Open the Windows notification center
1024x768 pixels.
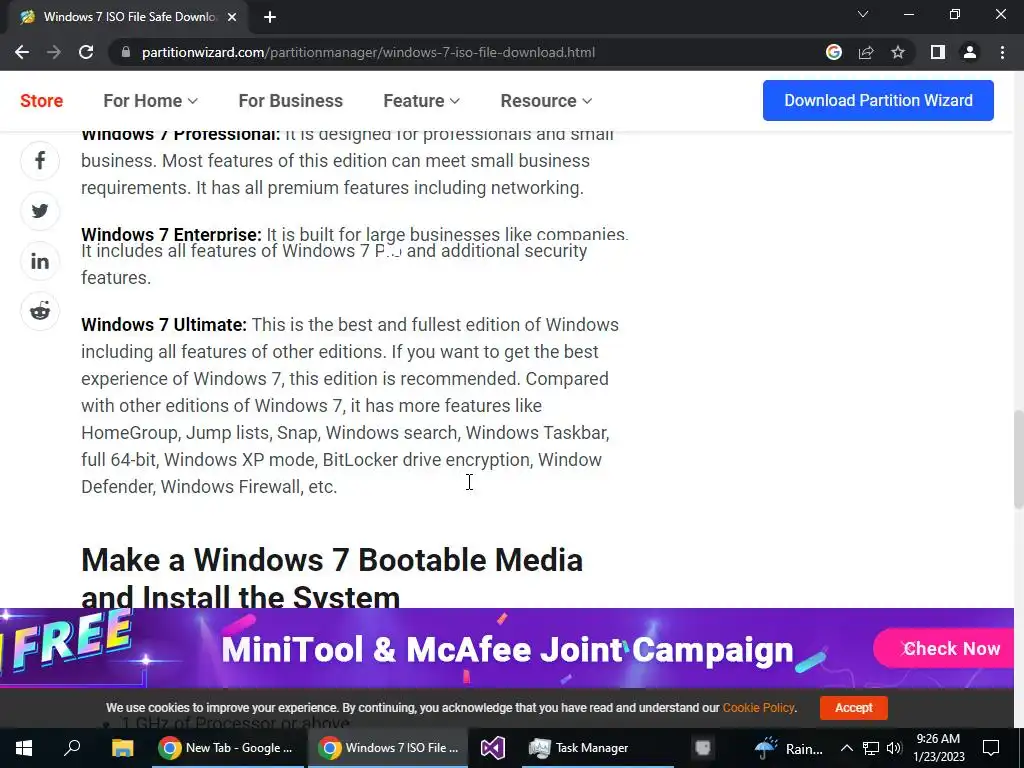(991, 748)
